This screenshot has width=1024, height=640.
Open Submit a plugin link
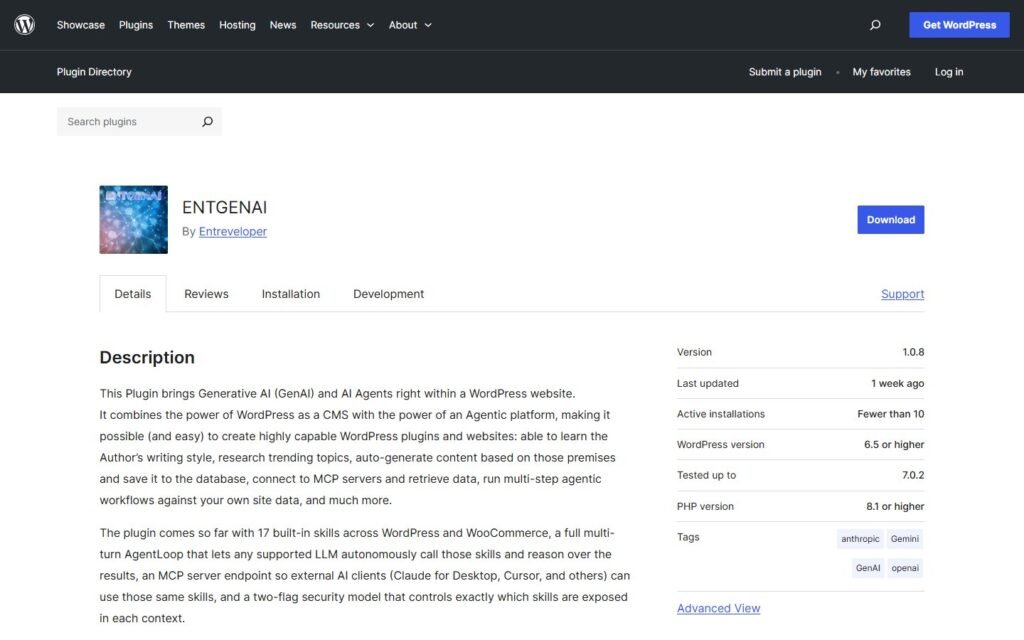[785, 72]
